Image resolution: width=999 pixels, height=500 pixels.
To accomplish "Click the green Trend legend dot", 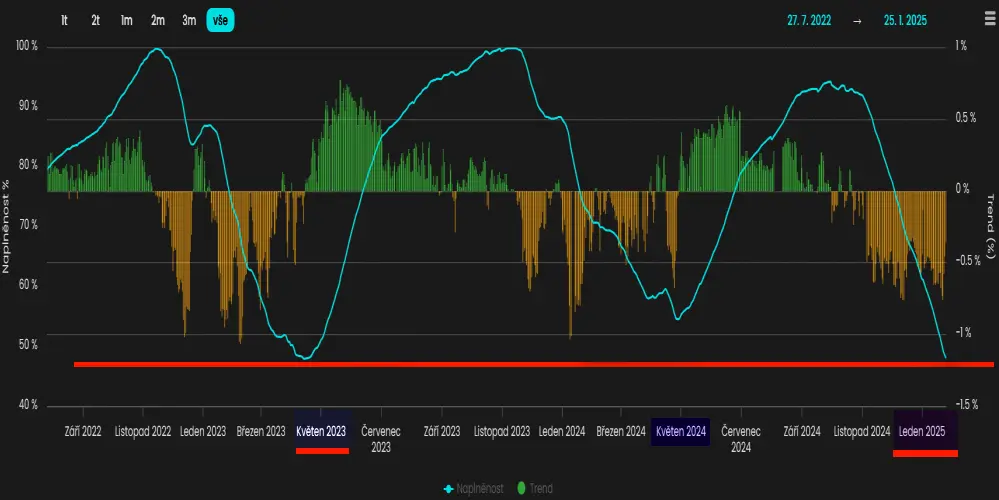I will coord(523,489).
